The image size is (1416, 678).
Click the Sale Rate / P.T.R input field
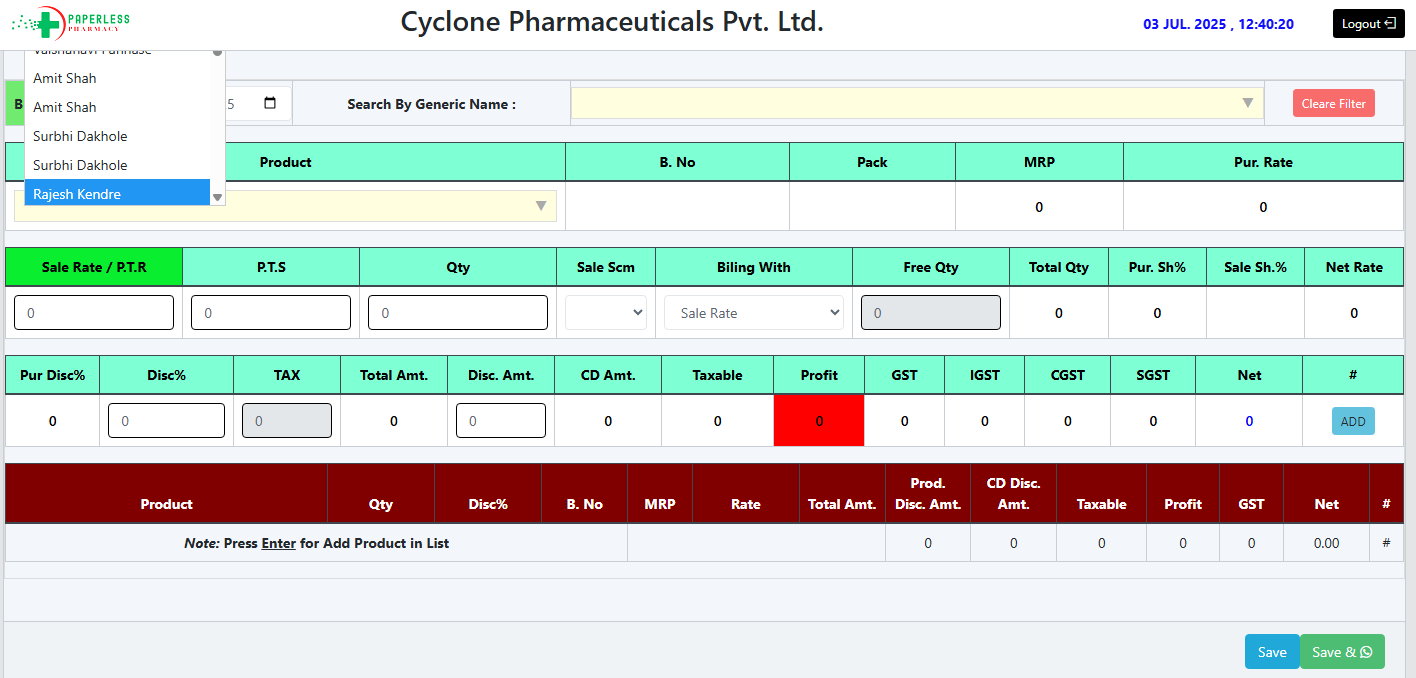click(x=94, y=313)
